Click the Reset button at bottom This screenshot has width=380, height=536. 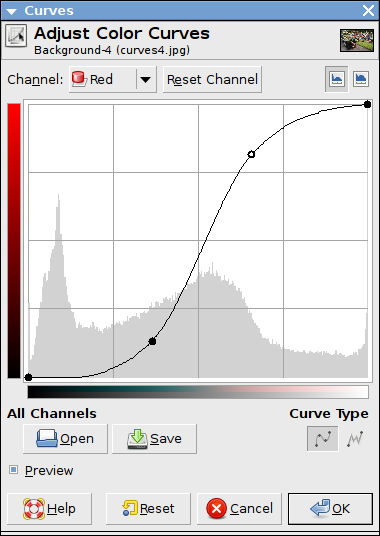tap(148, 509)
